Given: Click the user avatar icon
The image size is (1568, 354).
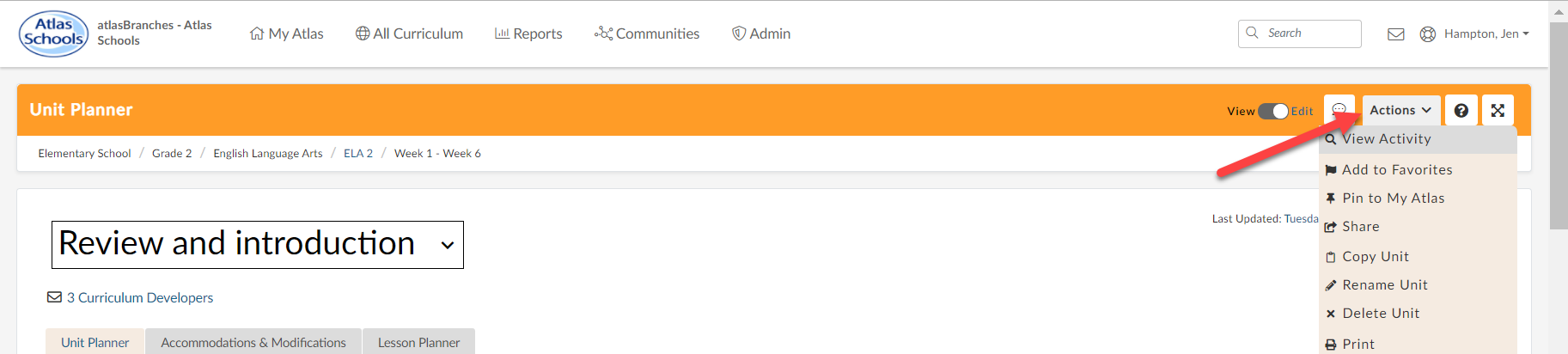Looking at the screenshot, I should click(x=1428, y=34).
